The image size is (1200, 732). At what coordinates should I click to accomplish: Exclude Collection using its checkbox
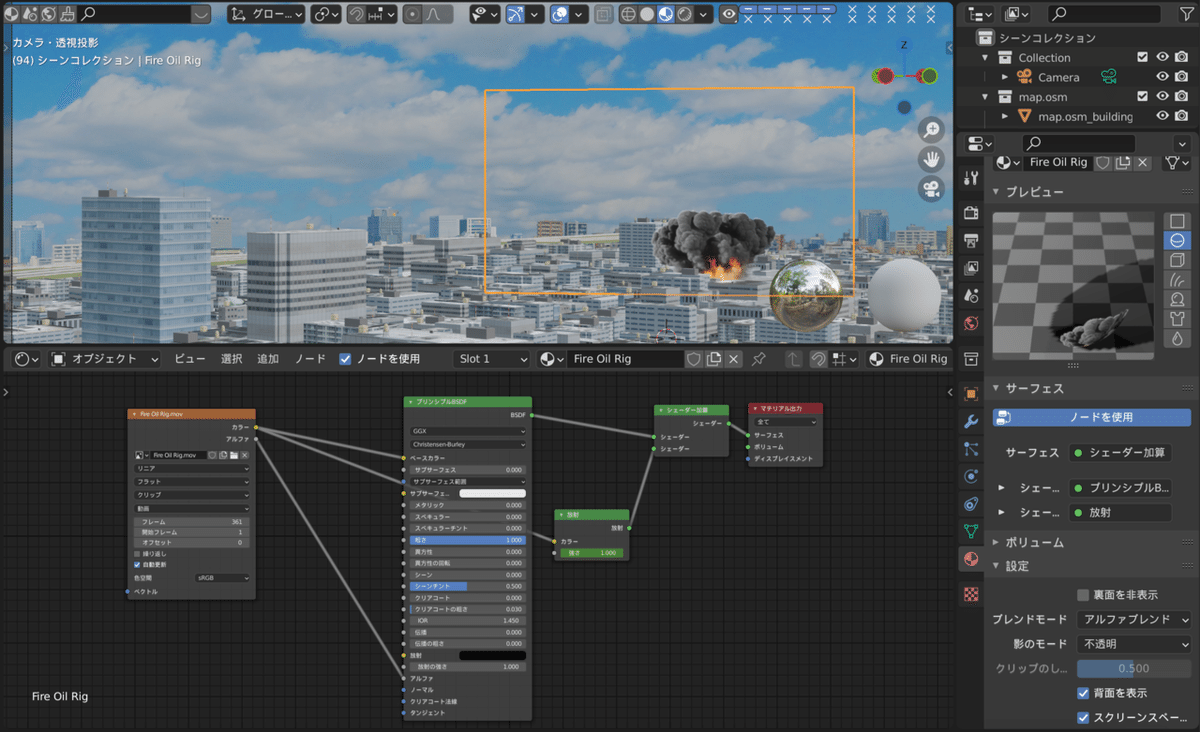[x=1142, y=57]
